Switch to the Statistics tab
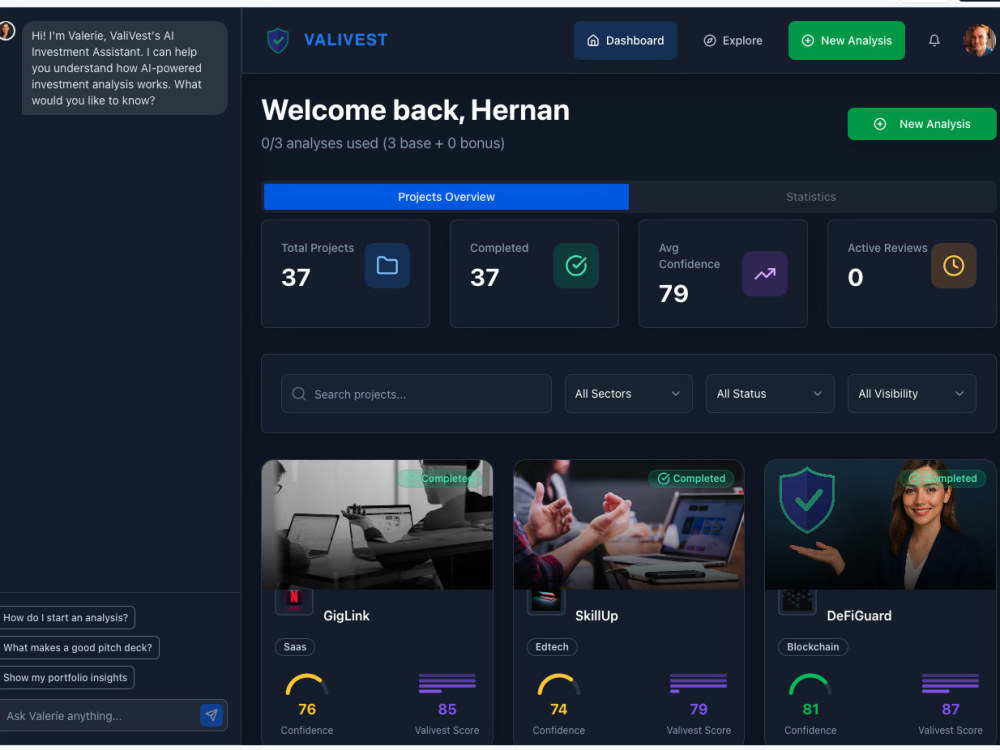This screenshot has height=750, width=1000. [811, 197]
